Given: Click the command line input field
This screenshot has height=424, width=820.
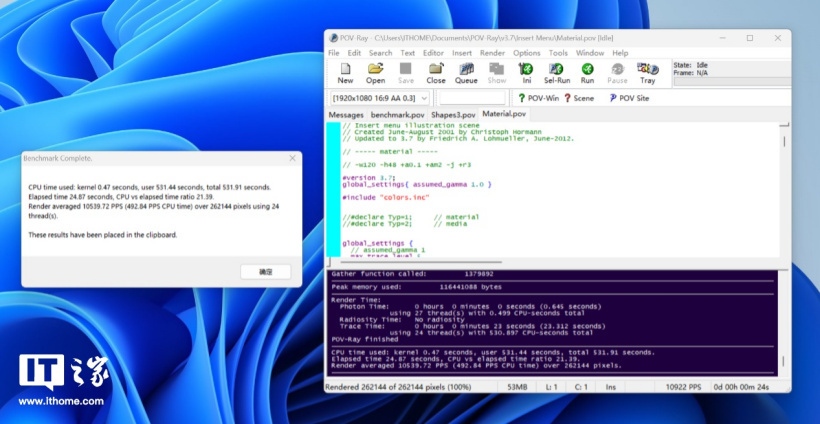Looking at the screenshot, I should [x=472, y=98].
